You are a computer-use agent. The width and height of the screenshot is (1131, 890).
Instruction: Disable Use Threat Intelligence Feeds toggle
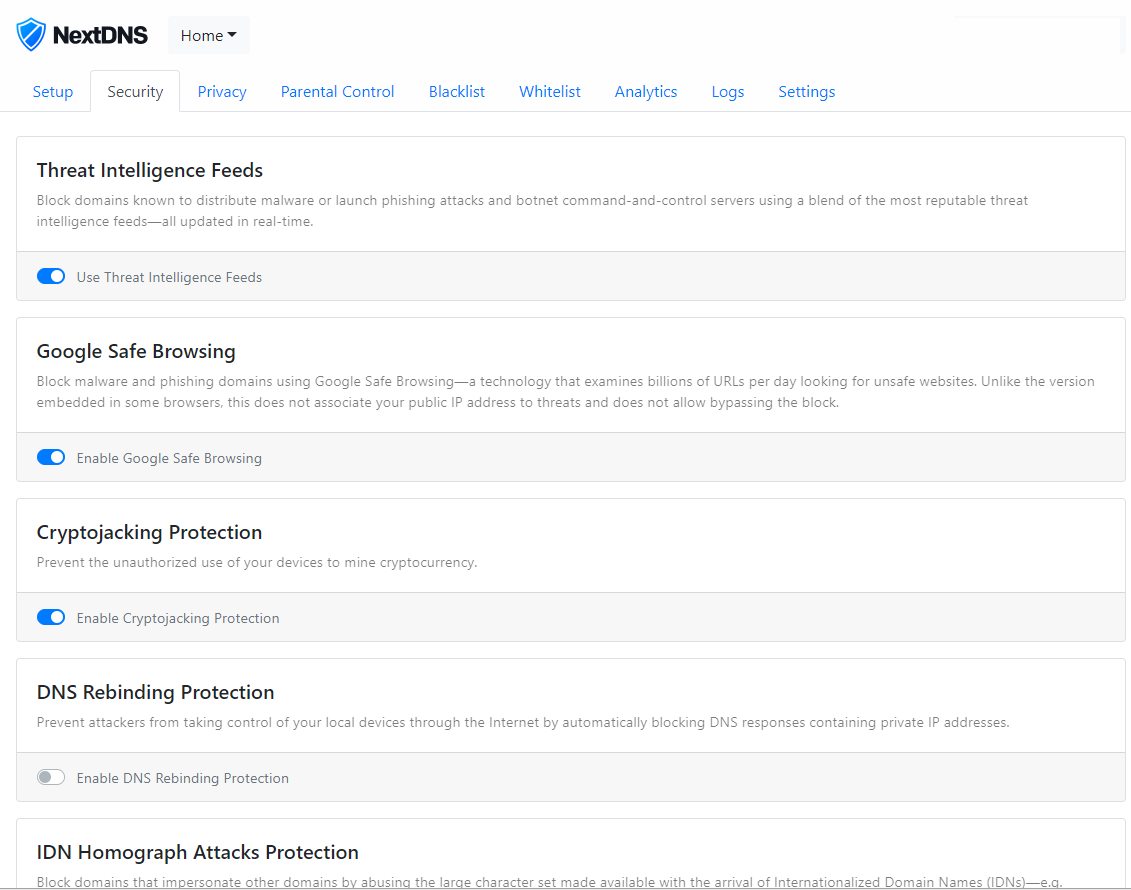tap(50, 276)
